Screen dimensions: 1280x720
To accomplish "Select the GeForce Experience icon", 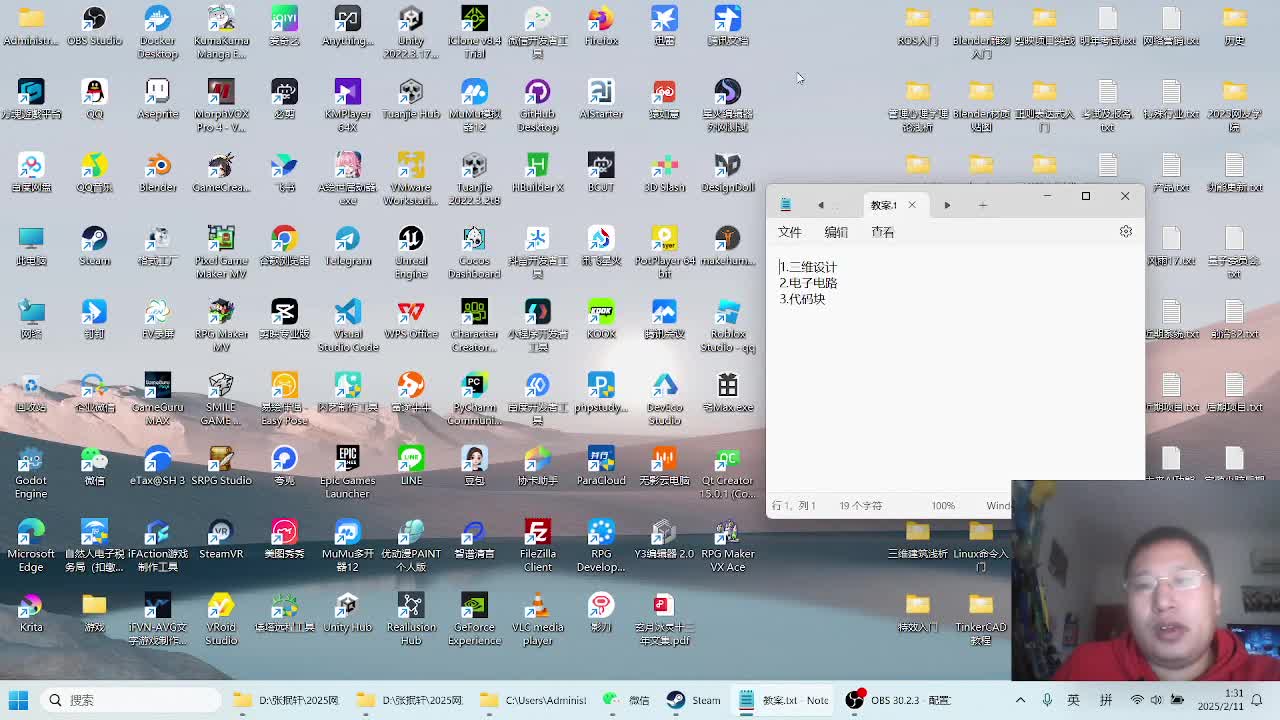I will (474, 619).
